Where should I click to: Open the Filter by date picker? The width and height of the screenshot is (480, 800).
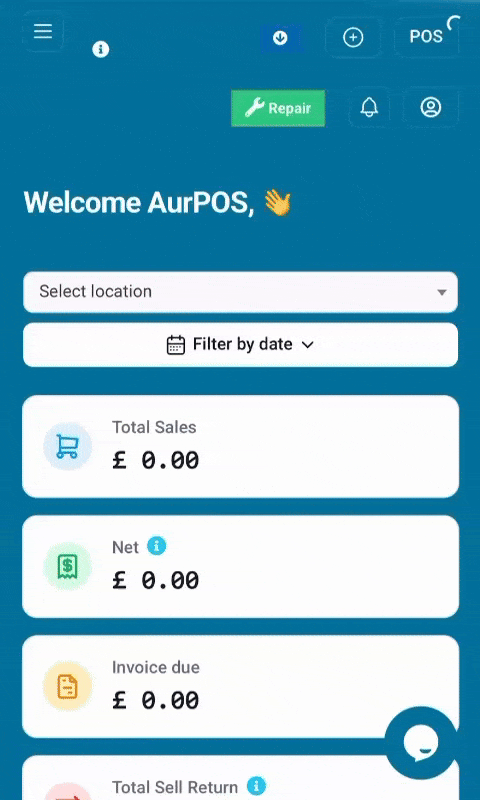pyautogui.click(x=240, y=344)
